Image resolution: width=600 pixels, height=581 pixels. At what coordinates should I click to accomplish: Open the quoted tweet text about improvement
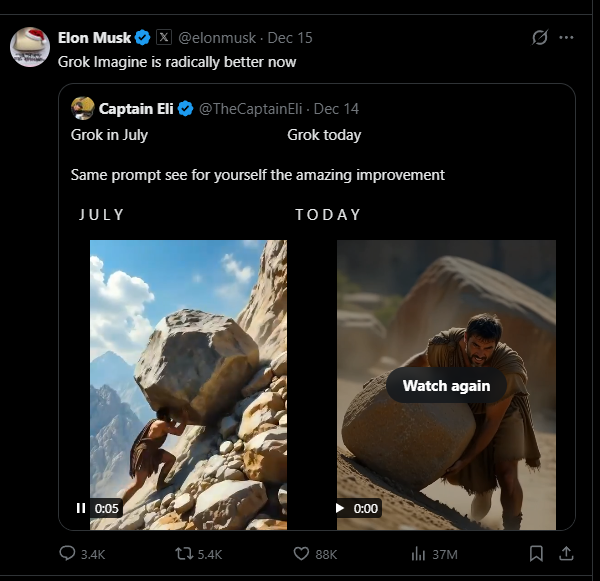[x=258, y=175]
